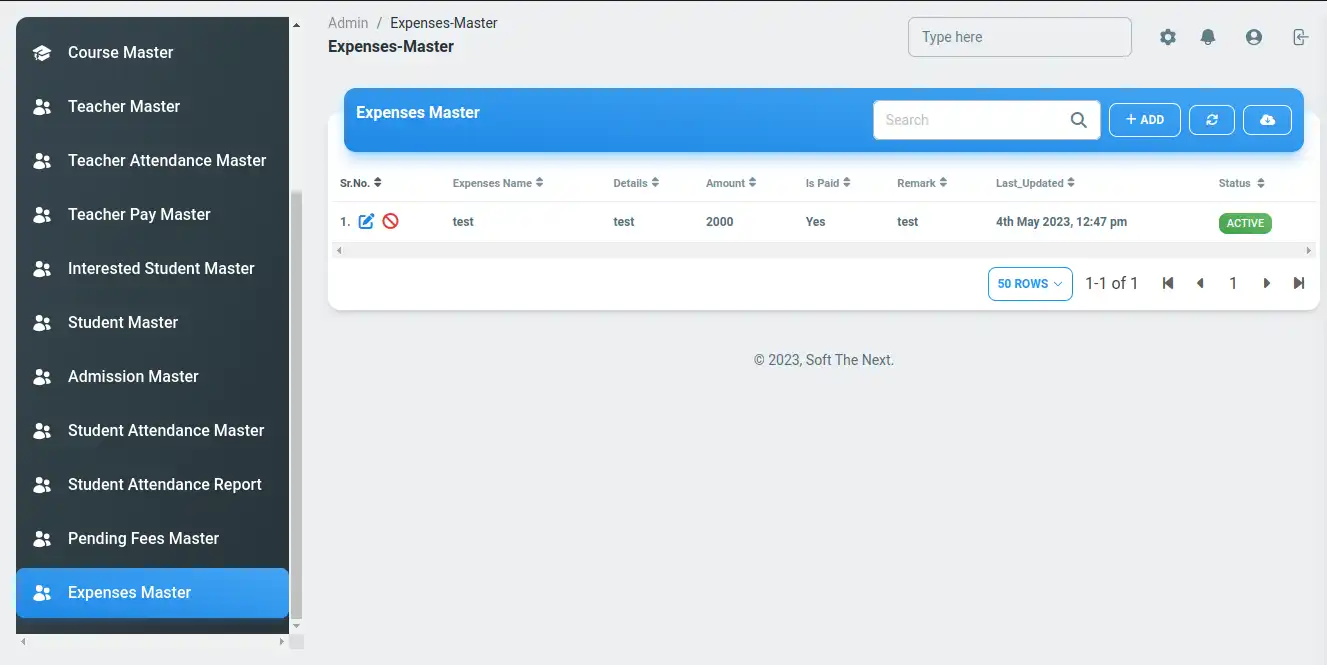Toggle the ACTIVE status badge

pos(1245,223)
